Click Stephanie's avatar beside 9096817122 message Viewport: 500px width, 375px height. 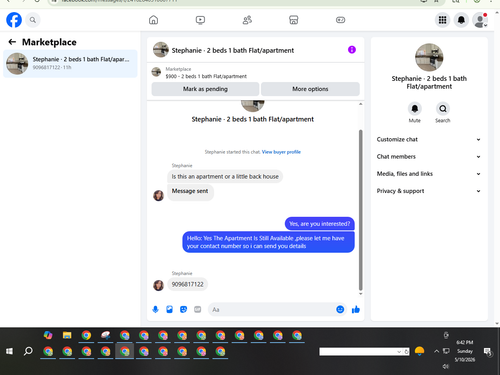[158, 285]
